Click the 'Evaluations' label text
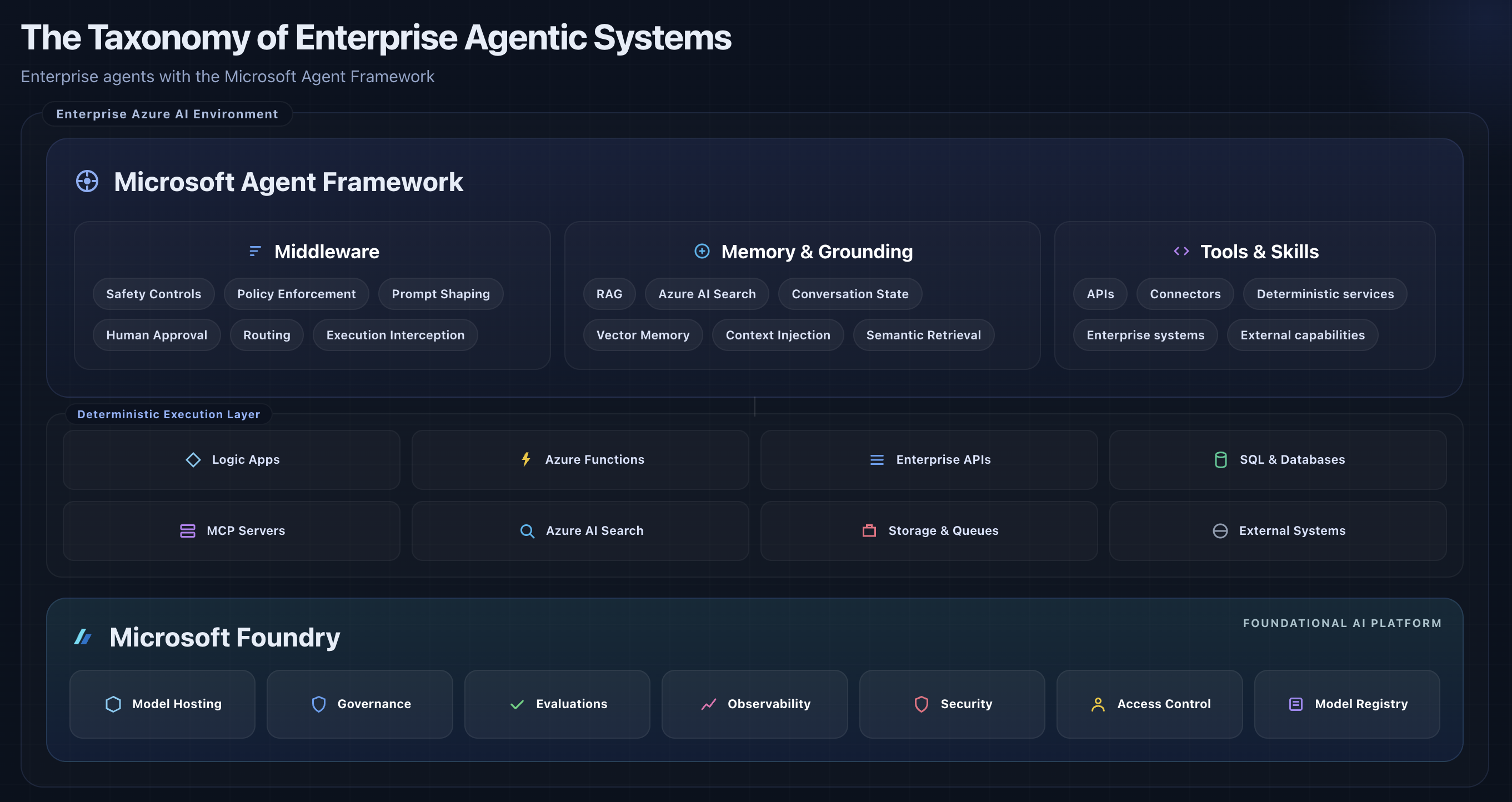Screen dimensions: 1512x802 [x=572, y=704]
